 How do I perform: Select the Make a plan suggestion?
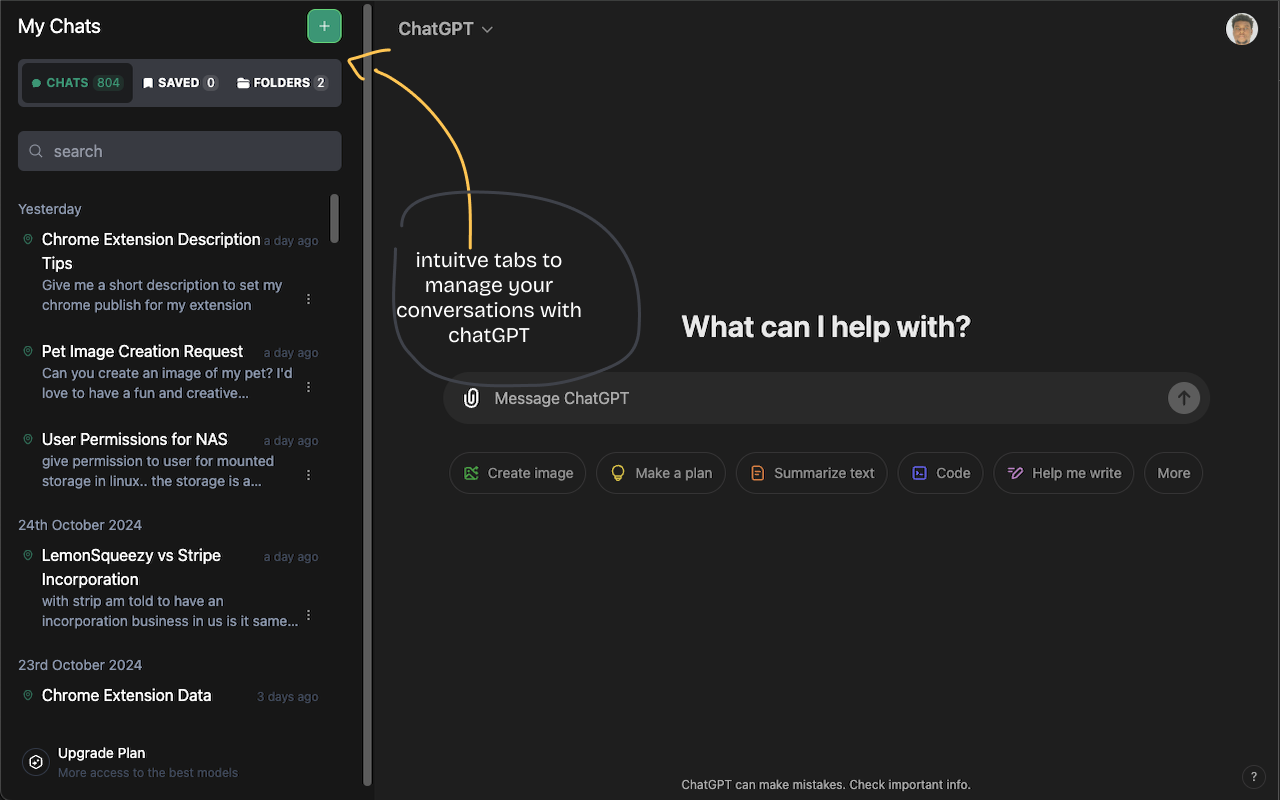click(661, 473)
